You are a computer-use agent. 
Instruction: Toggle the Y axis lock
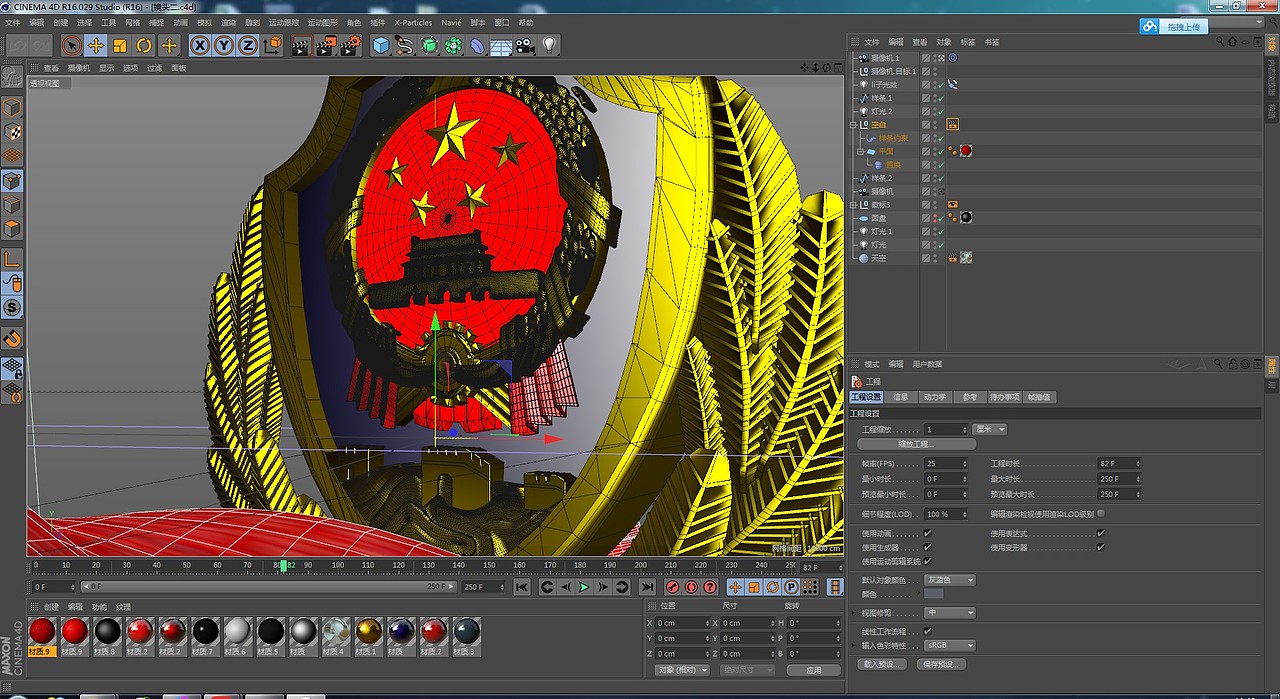click(223, 45)
